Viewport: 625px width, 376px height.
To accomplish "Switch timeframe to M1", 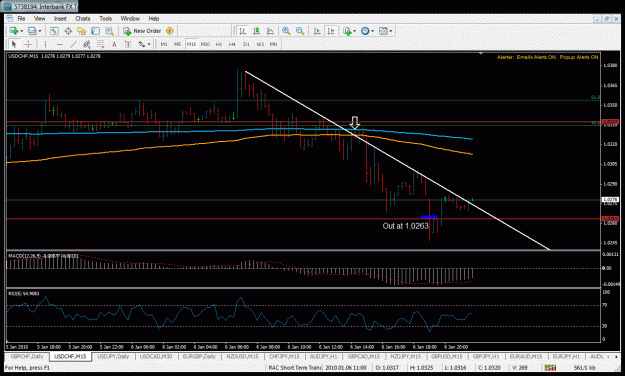I will click(164, 44).
